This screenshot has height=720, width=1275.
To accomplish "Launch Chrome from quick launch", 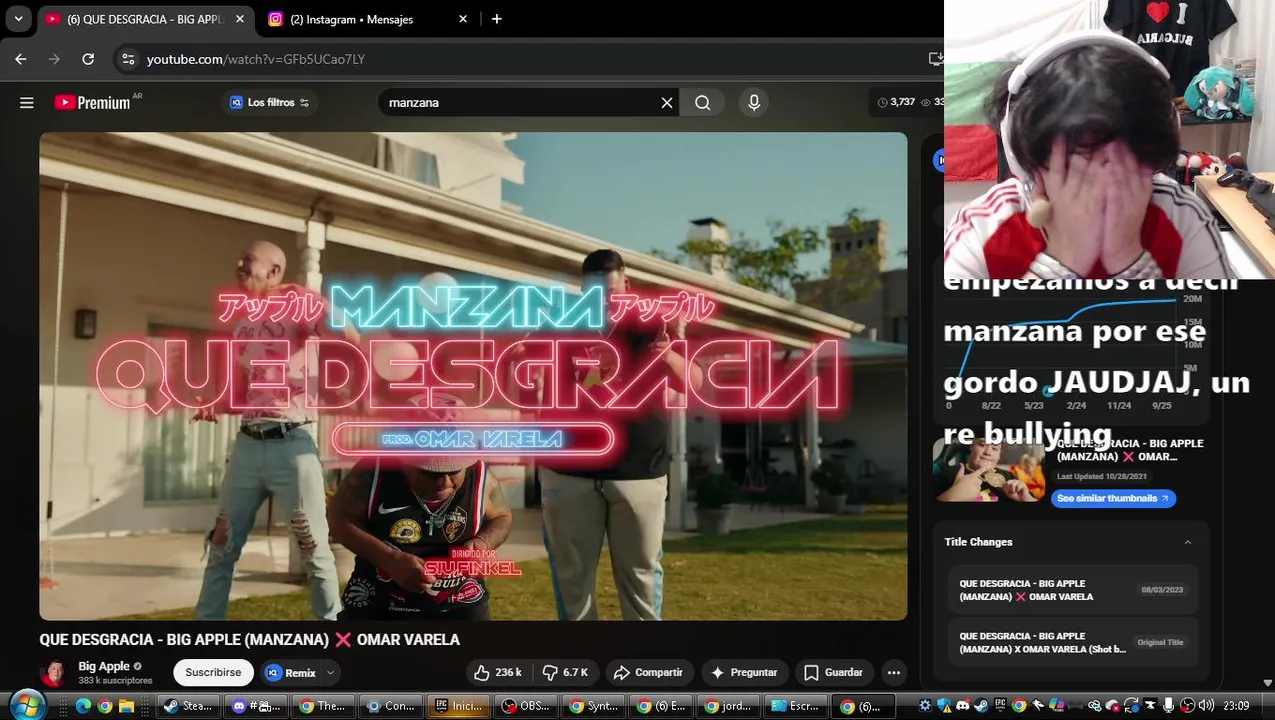I will 105,706.
